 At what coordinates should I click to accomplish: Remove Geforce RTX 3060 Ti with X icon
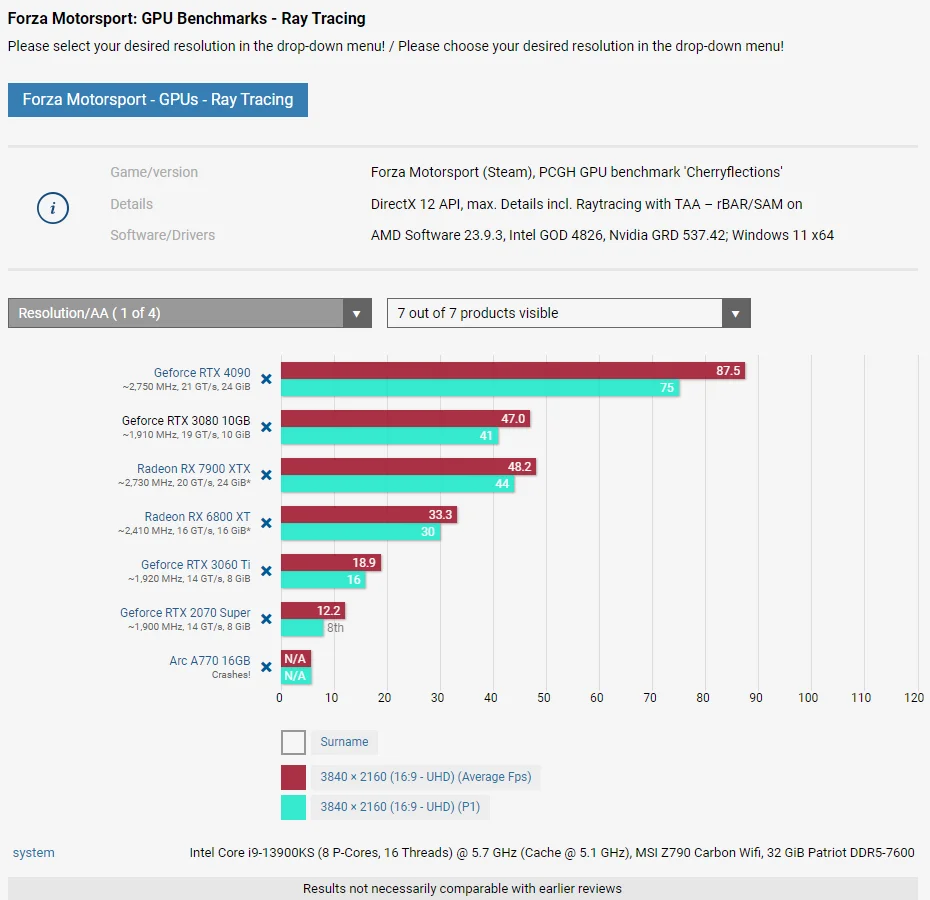pyautogui.click(x=266, y=571)
